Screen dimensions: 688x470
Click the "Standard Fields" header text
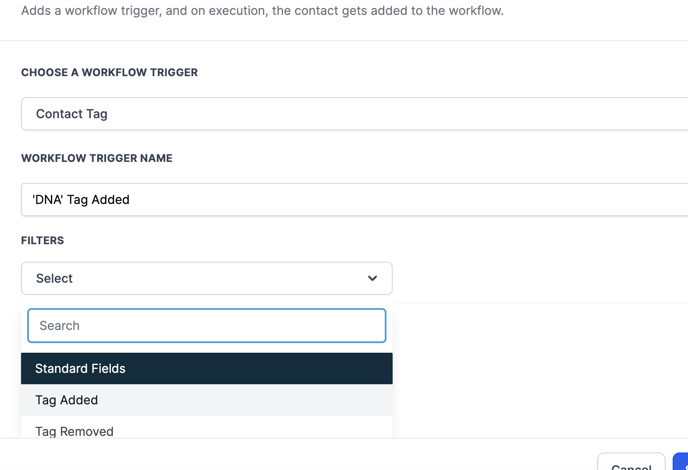coord(80,369)
